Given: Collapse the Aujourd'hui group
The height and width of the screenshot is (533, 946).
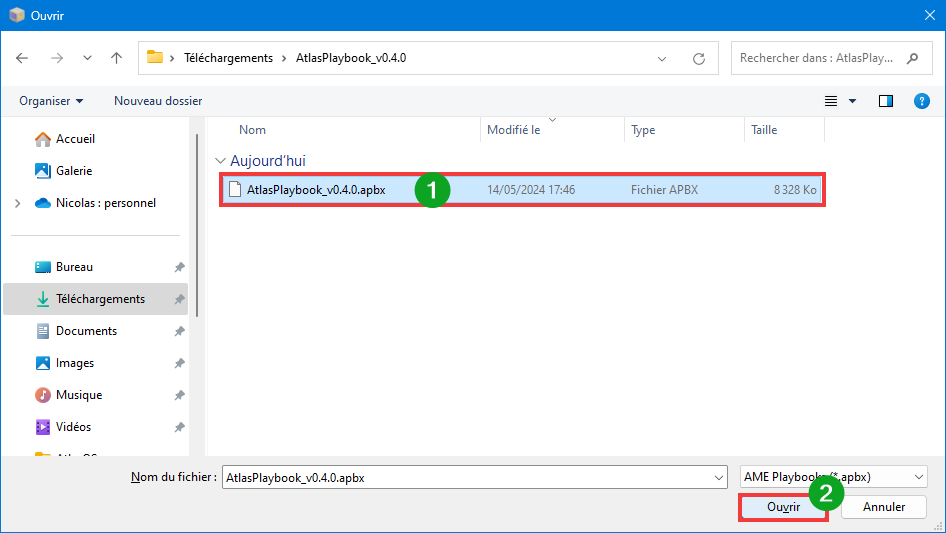Looking at the screenshot, I should tap(220, 161).
